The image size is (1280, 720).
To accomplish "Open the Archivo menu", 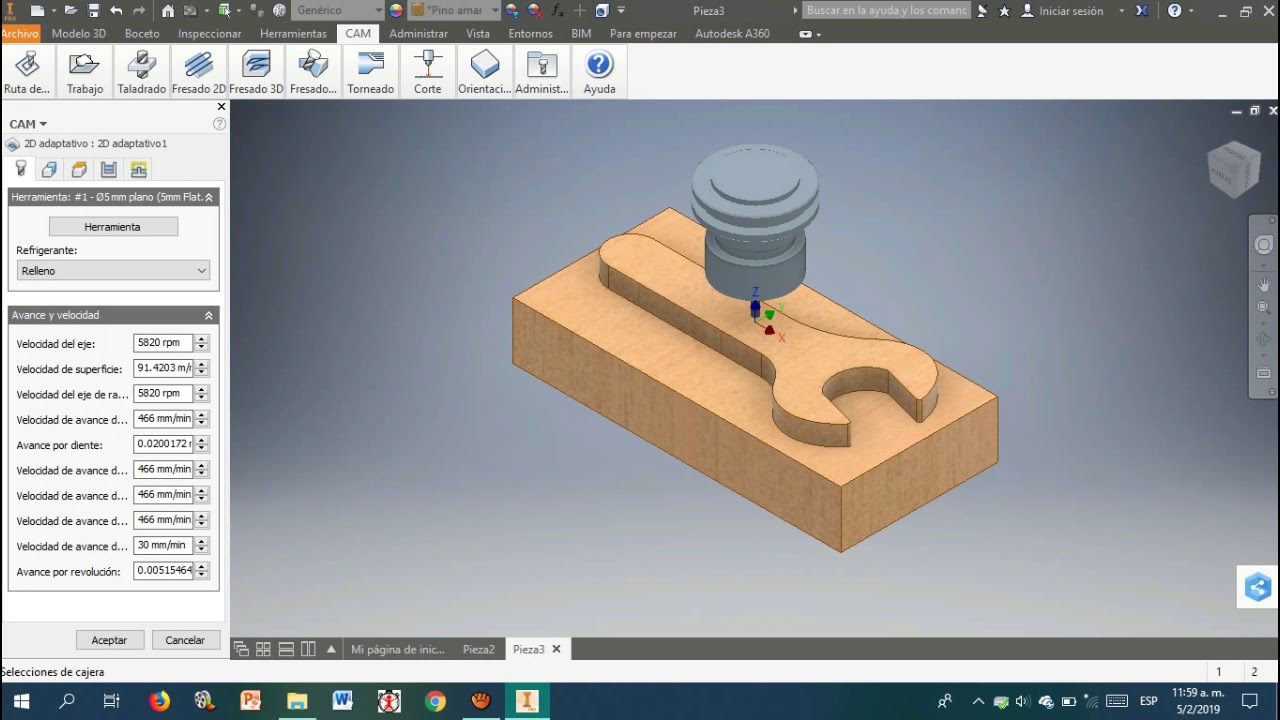I will (19, 34).
